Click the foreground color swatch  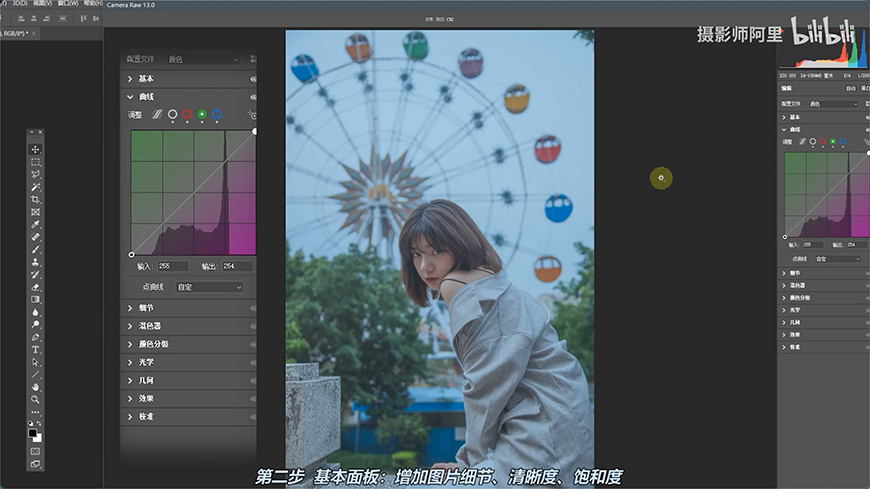[x=34, y=433]
